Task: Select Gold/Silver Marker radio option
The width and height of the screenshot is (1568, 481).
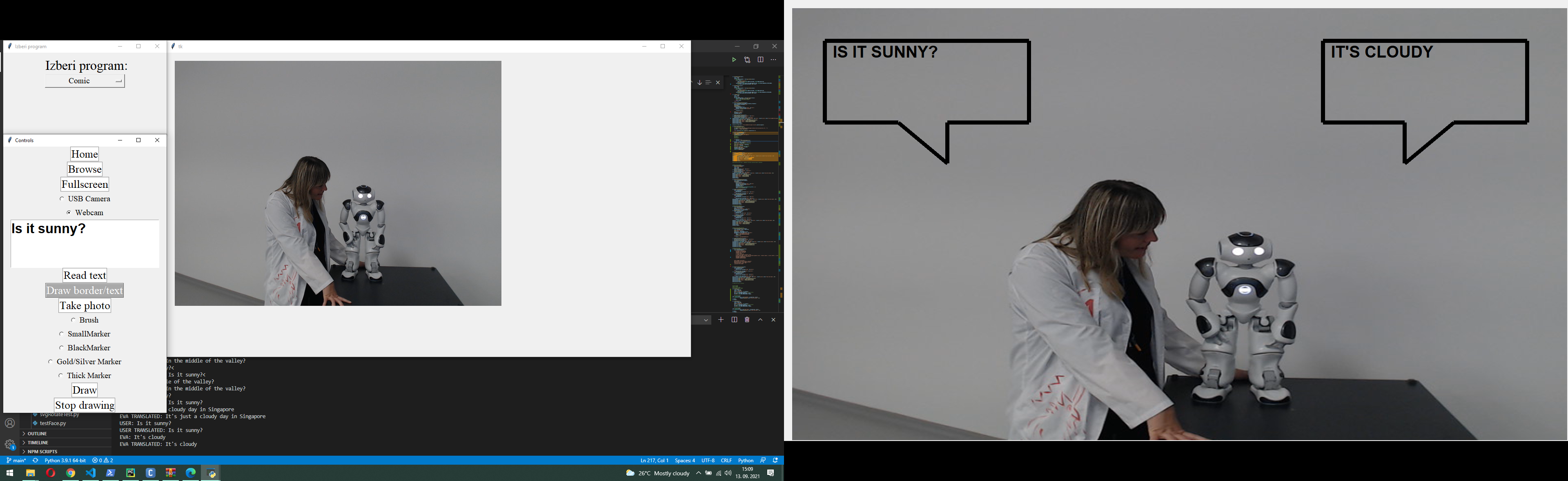Action: 51,362
